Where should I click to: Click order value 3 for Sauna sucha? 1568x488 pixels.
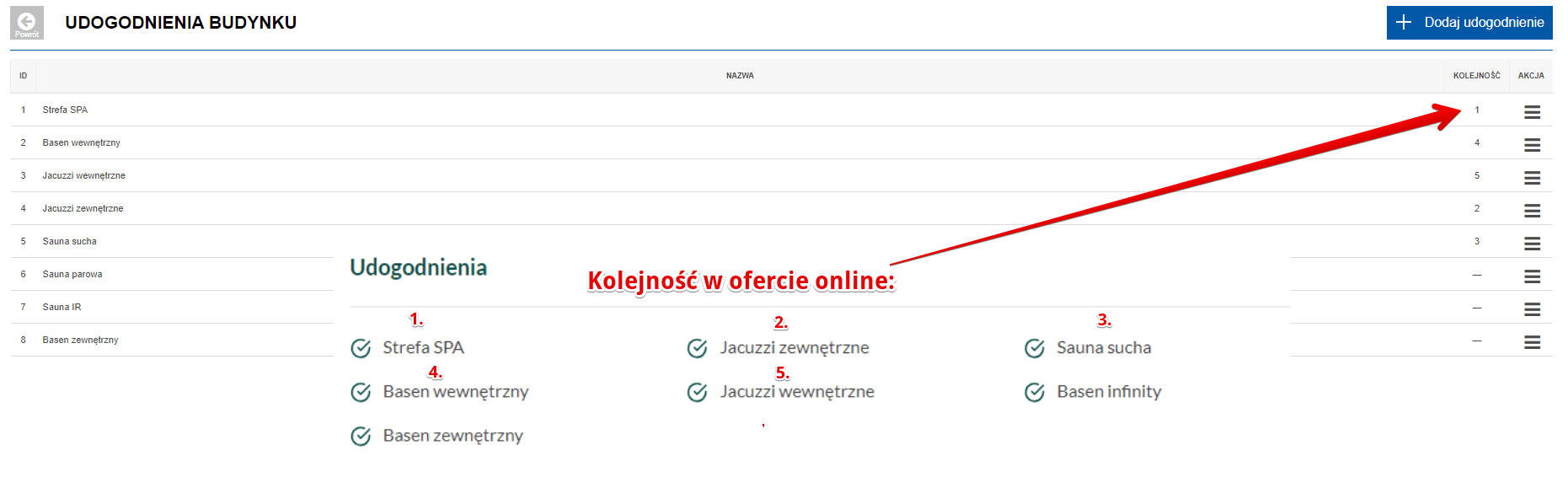click(1476, 241)
